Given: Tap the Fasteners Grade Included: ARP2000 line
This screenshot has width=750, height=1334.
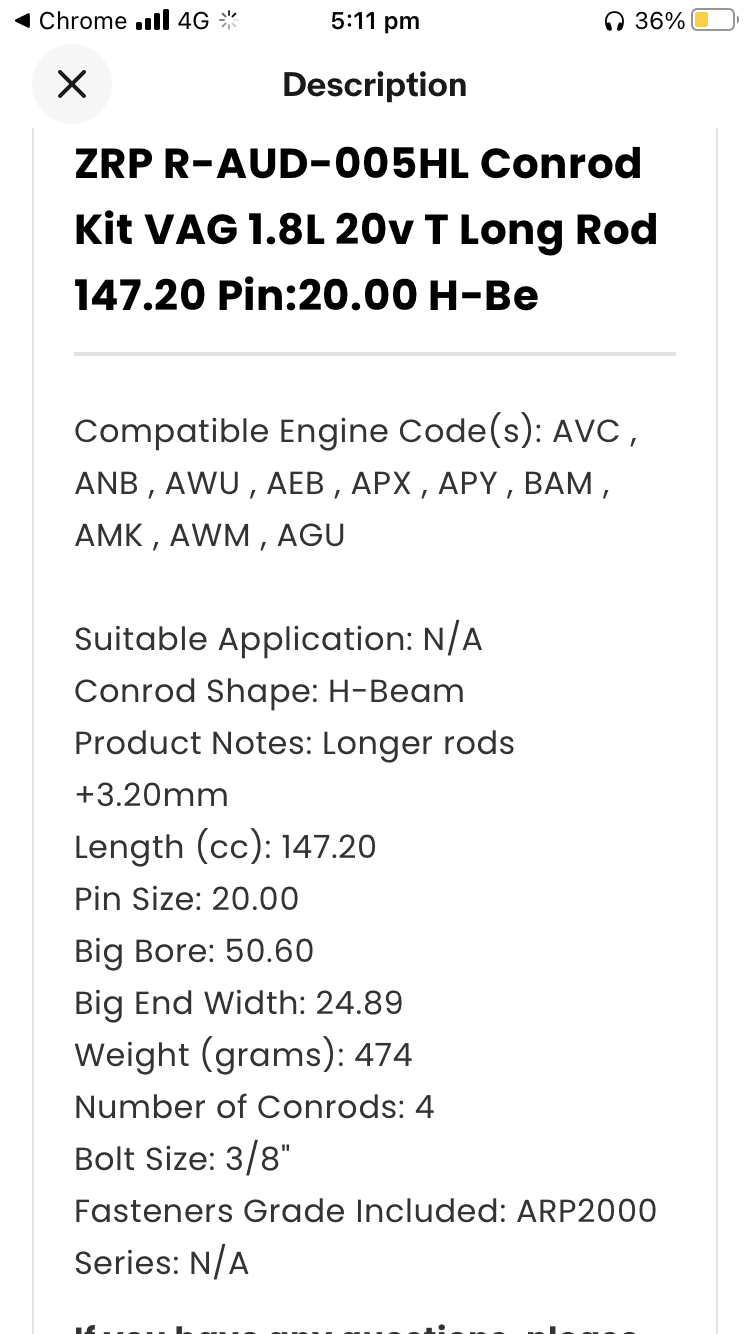Looking at the screenshot, I should point(365,1211).
